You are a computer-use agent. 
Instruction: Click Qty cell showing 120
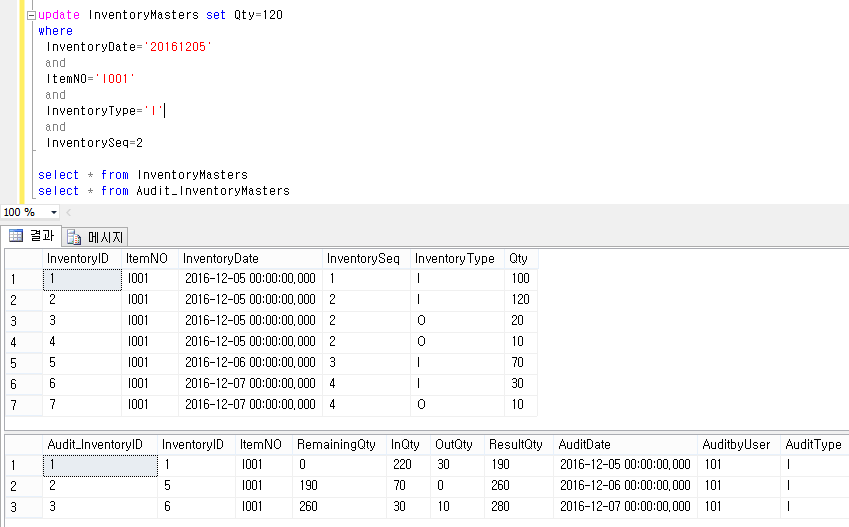pos(519,300)
